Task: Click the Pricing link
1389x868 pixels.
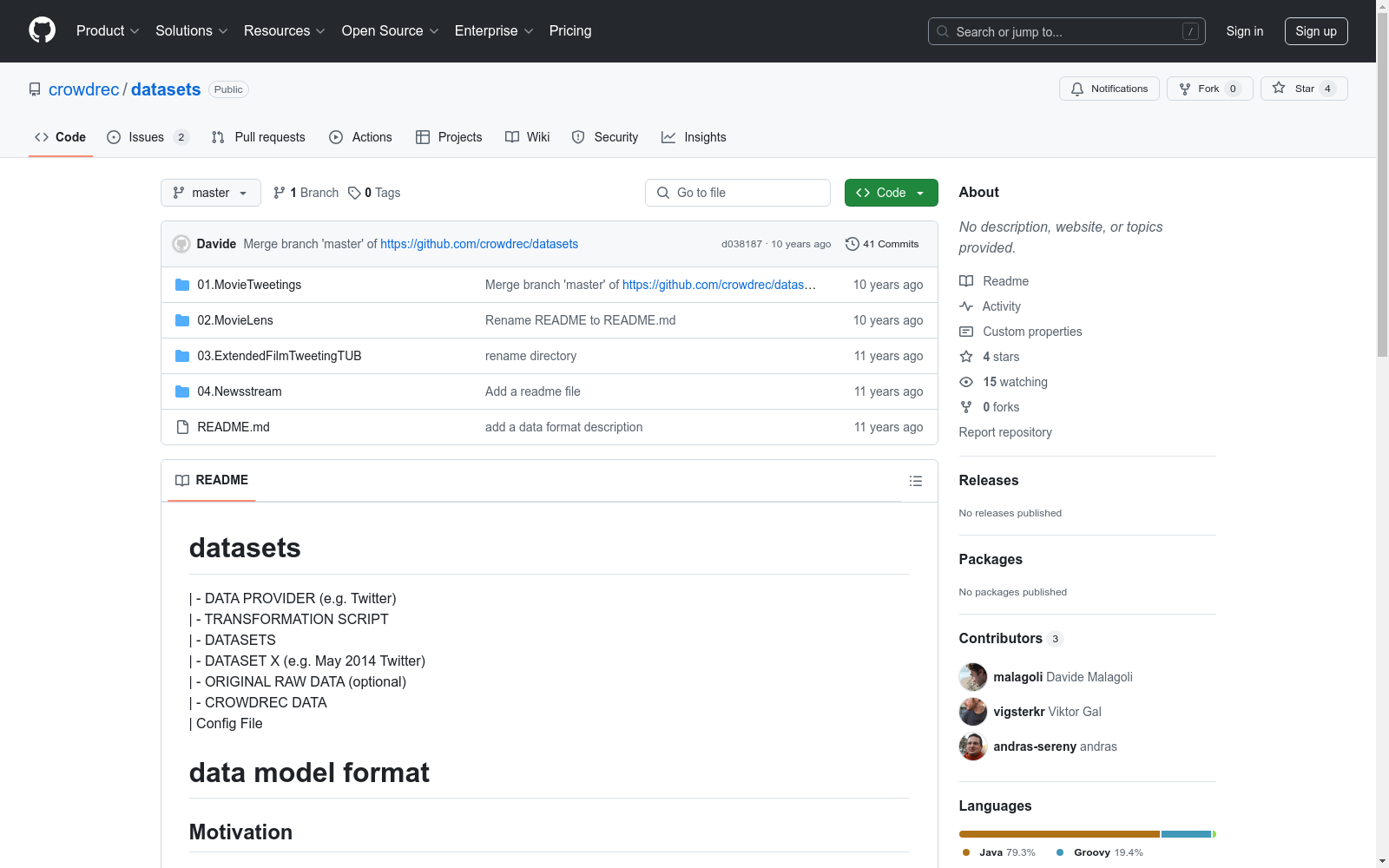Action: tap(570, 31)
